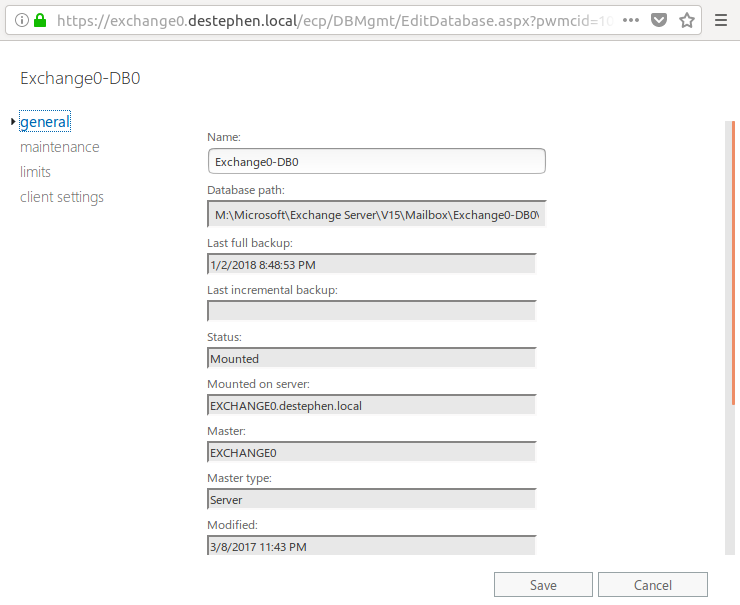Screen dimensions: 740x605
Task: Click the Database path field
Action: coord(377,214)
